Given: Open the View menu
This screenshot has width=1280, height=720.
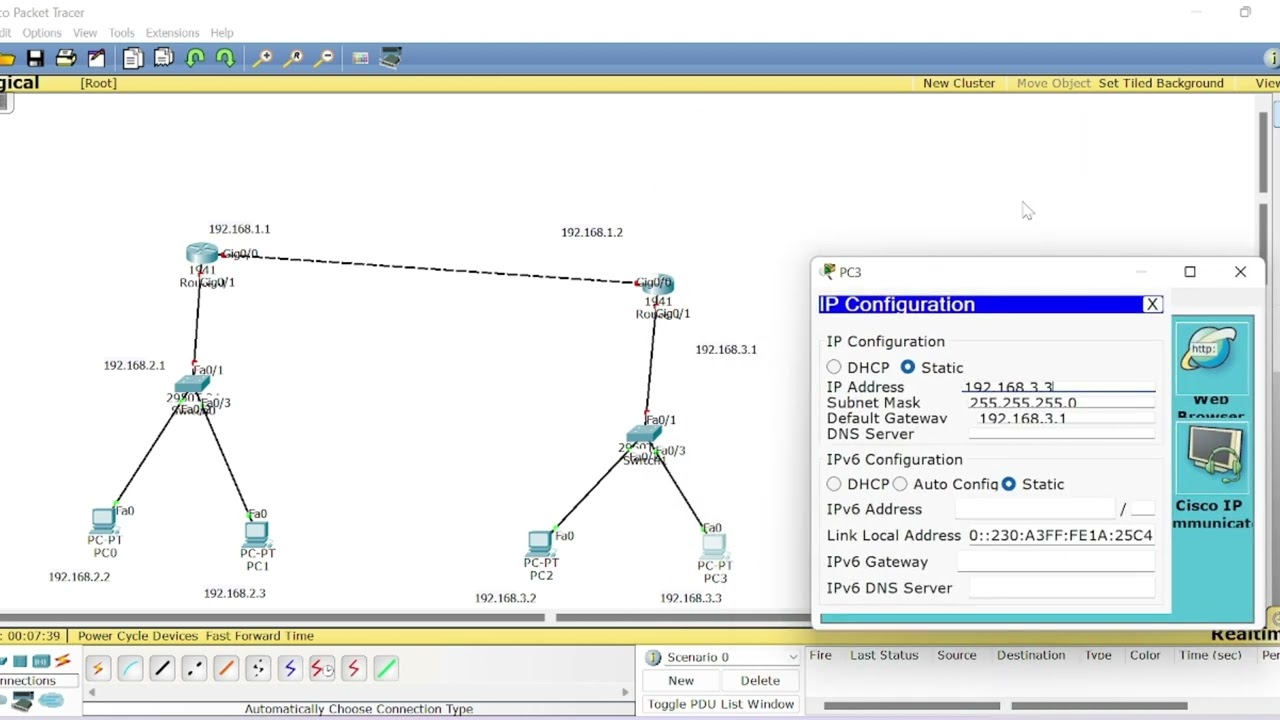Looking at the screenshot, I should 85,33.
